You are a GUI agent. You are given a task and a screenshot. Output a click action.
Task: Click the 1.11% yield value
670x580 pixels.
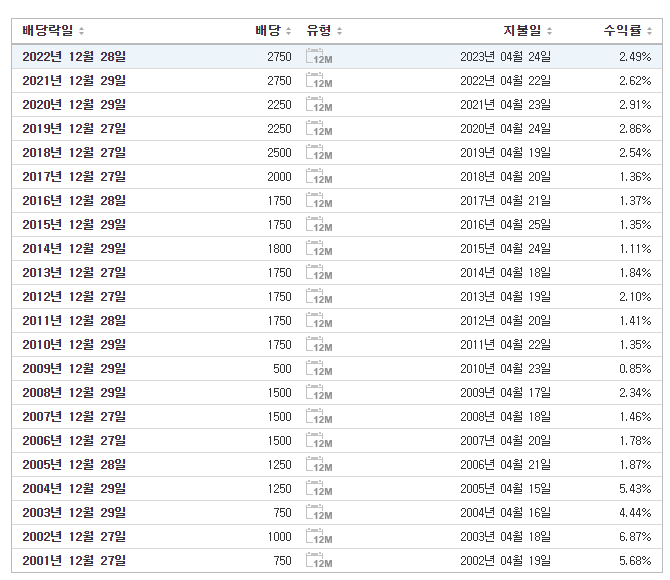pyautogui.click(x=635, y=249)
